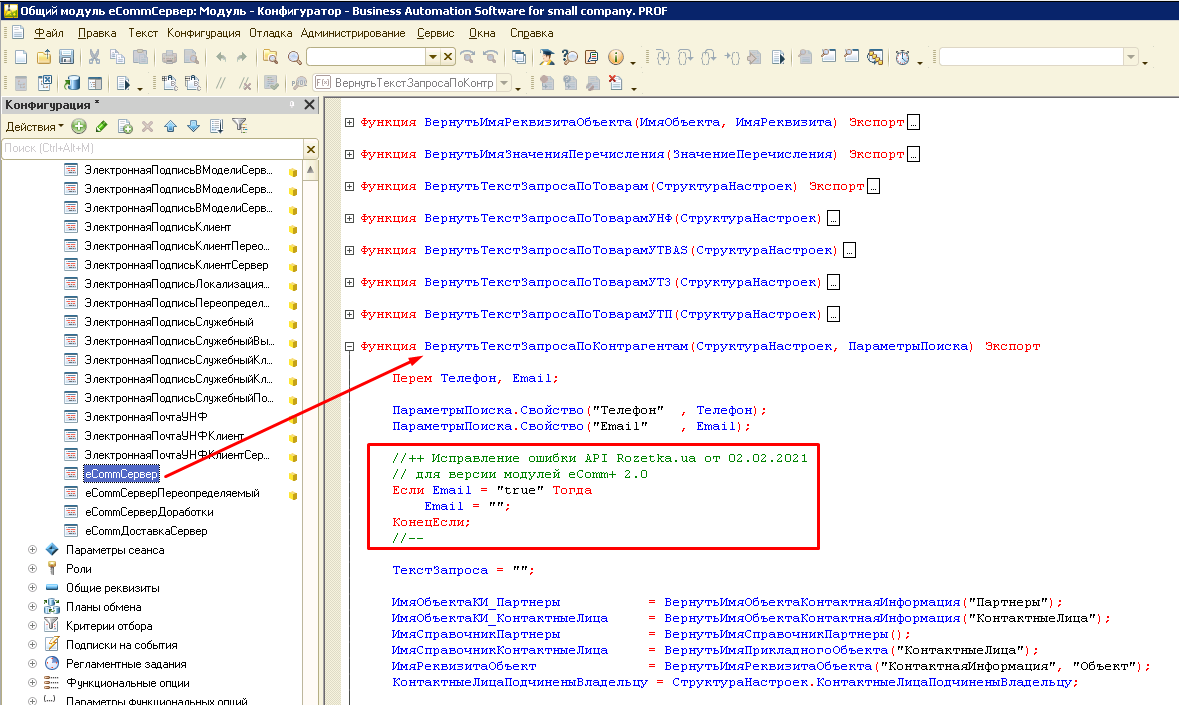Click the Update database configuration cylinder icon
1179x705 pixels.
point(72,83)
